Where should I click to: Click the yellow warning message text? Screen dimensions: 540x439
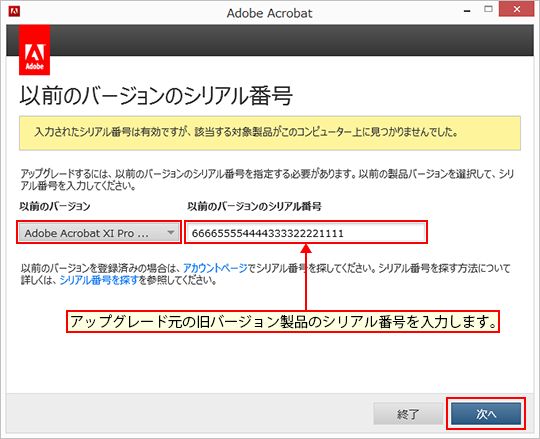coord(246,132)
